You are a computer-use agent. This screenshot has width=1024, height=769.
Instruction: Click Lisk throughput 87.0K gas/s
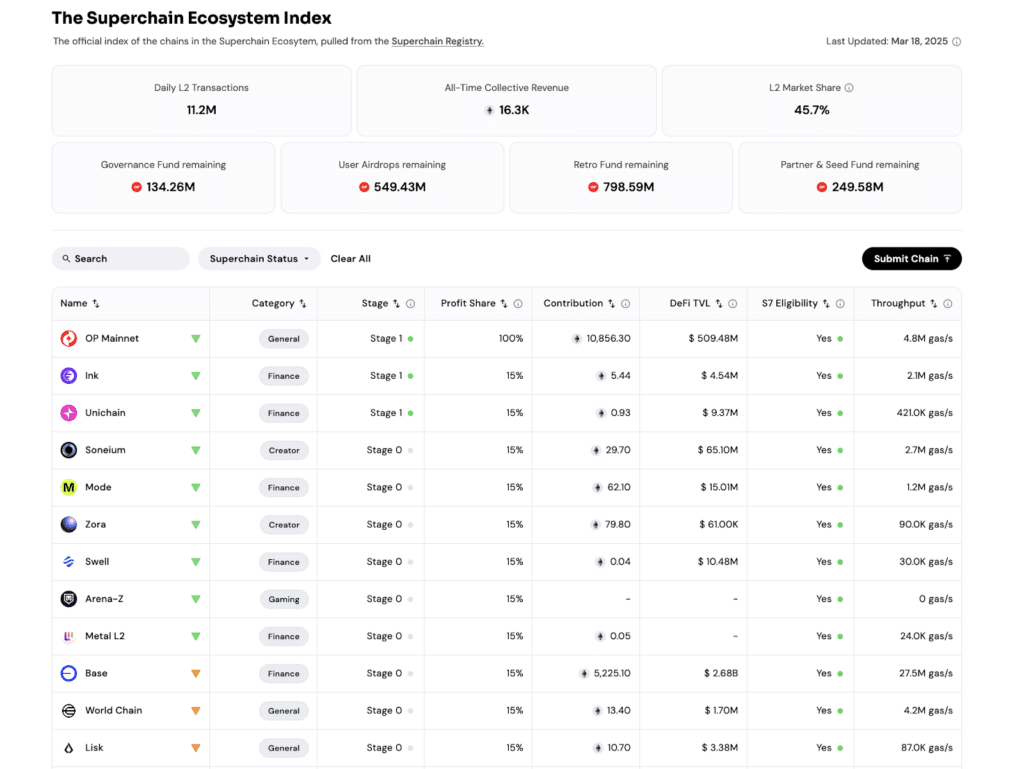[927, 747]
